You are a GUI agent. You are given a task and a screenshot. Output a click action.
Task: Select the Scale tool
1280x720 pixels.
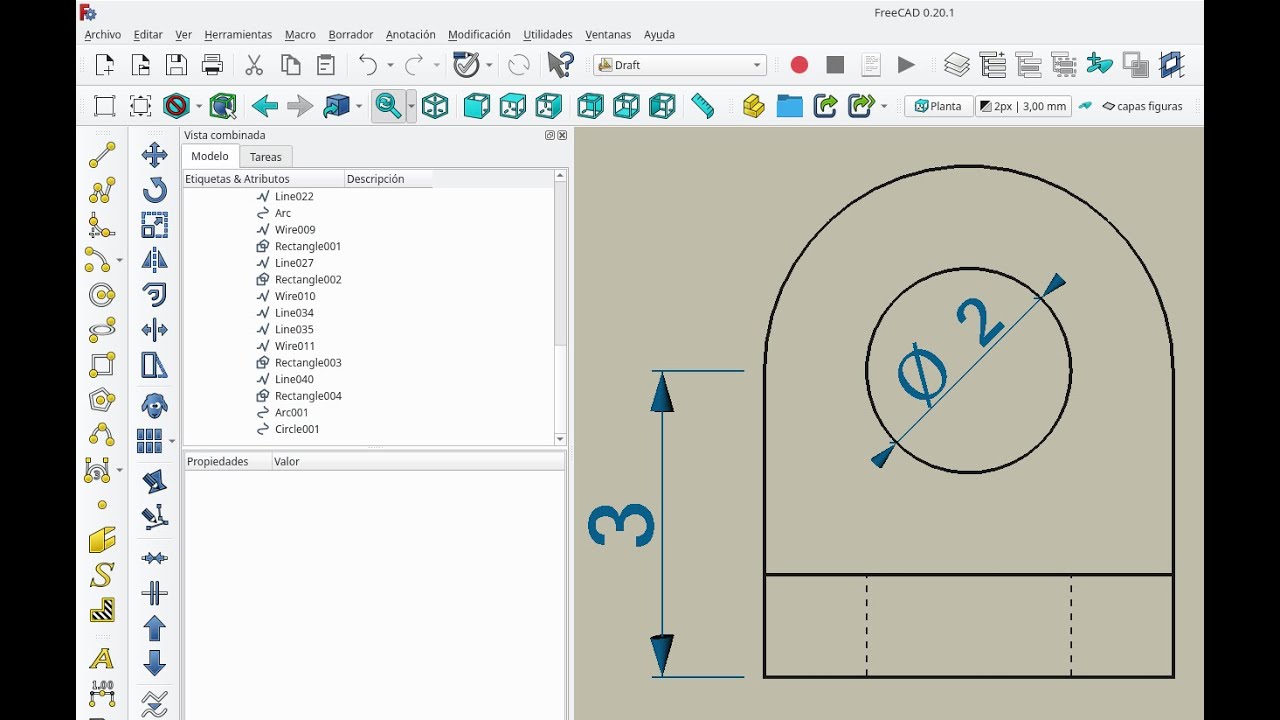tap(154, 225)
